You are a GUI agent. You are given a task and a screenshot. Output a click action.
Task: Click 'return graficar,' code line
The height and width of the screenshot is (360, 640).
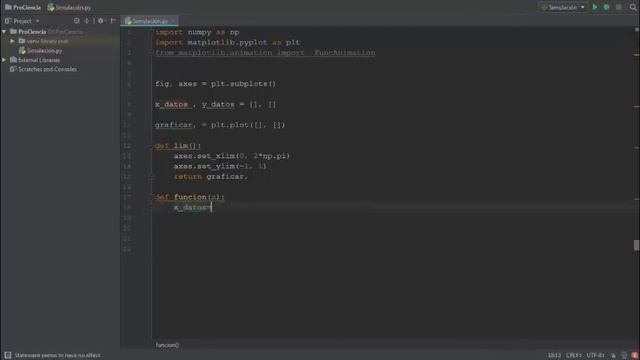pyautogui.click(x=211, y=177)
